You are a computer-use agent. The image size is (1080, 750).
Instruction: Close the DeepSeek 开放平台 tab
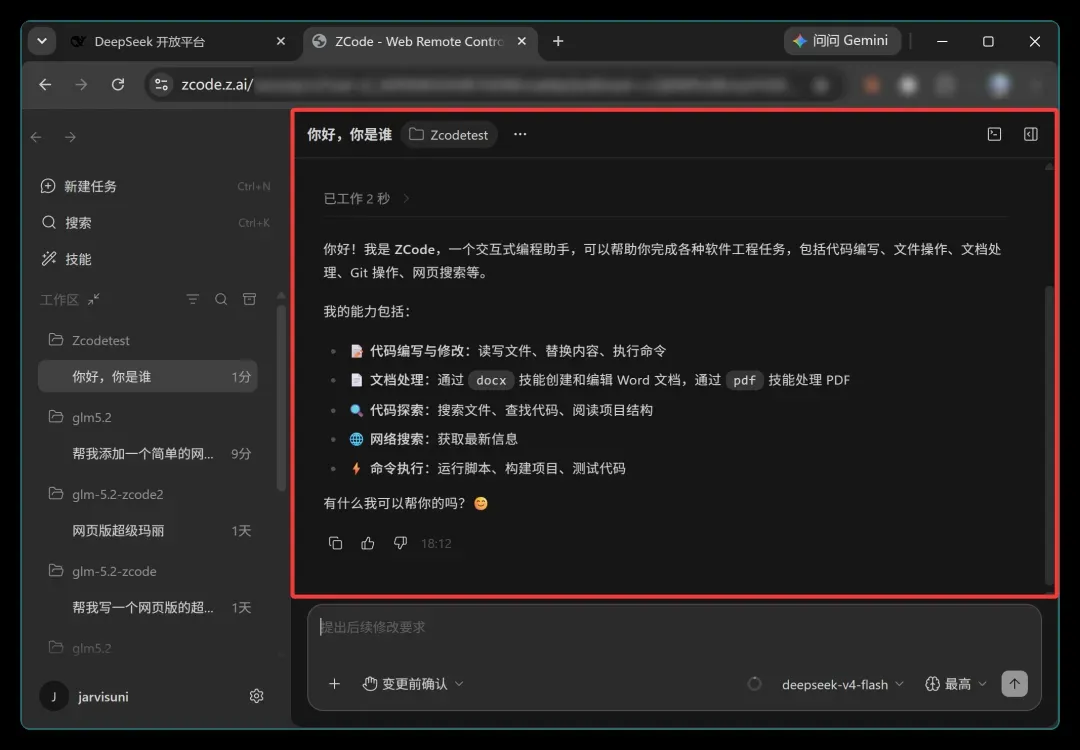280,41
